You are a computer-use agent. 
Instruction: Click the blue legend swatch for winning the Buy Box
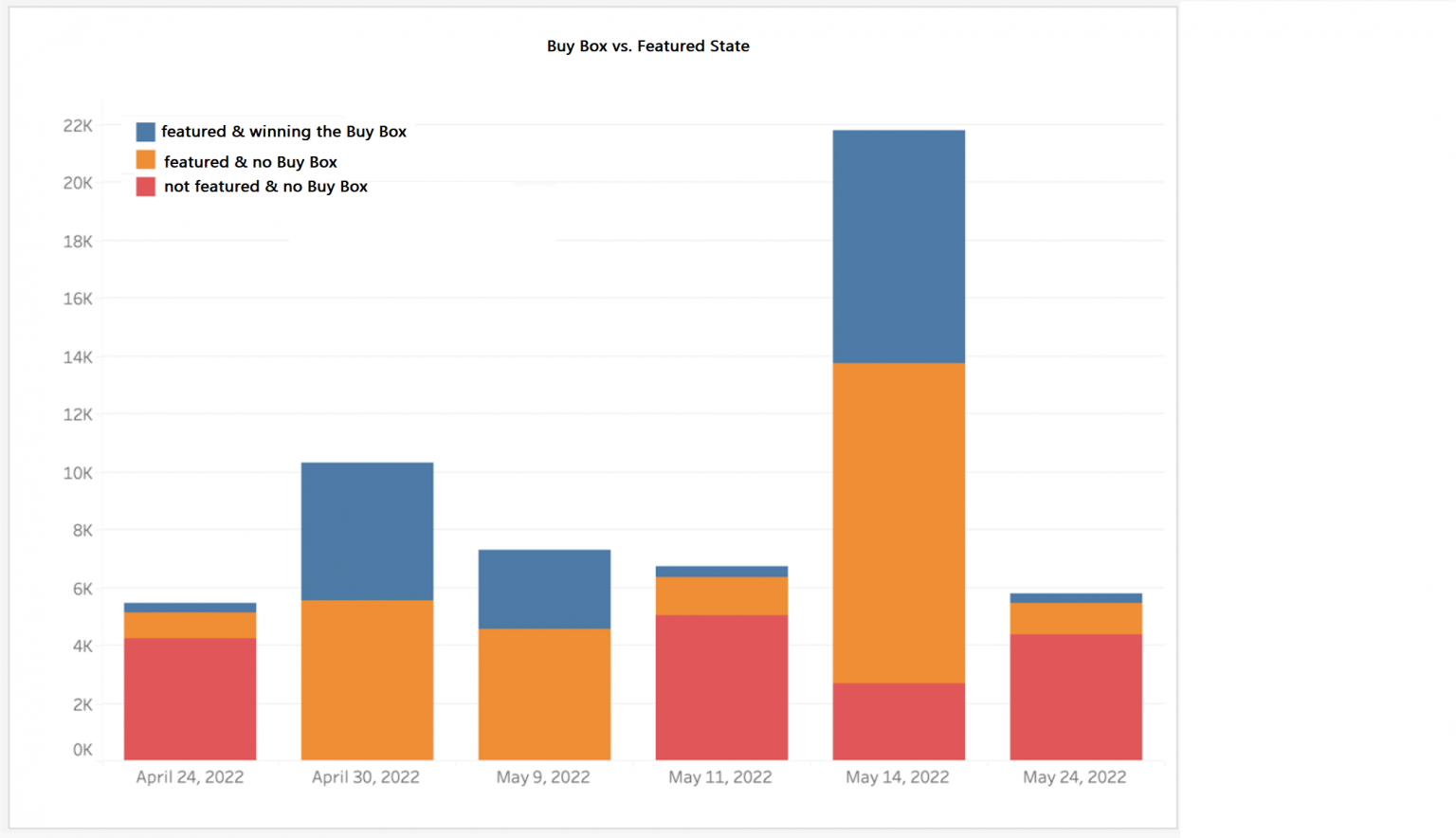point(145,132)
